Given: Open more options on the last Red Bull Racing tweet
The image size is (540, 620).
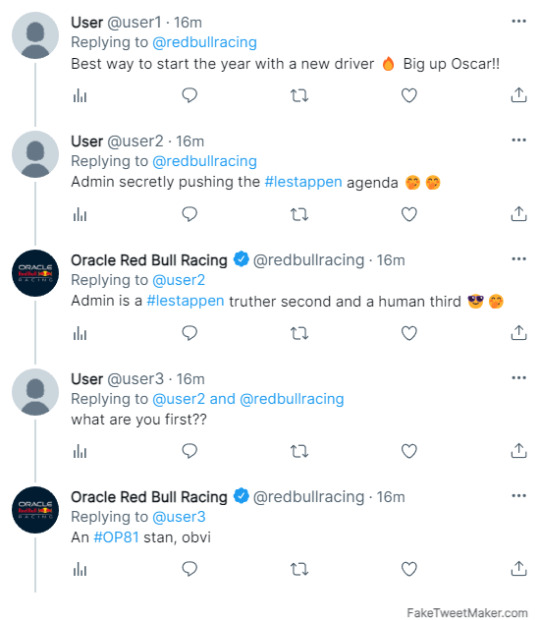Looking at the screenshot, I should [x=519, y=495].
